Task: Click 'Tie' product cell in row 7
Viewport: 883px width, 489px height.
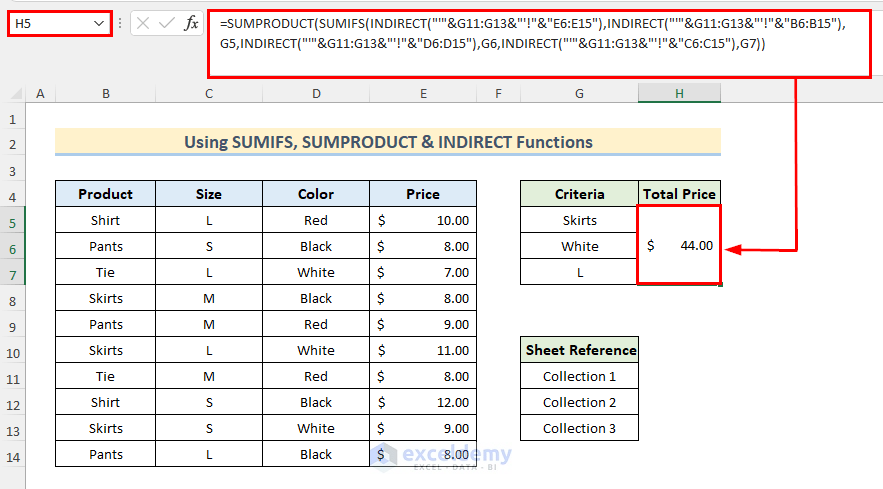Action: pos(105,272)
